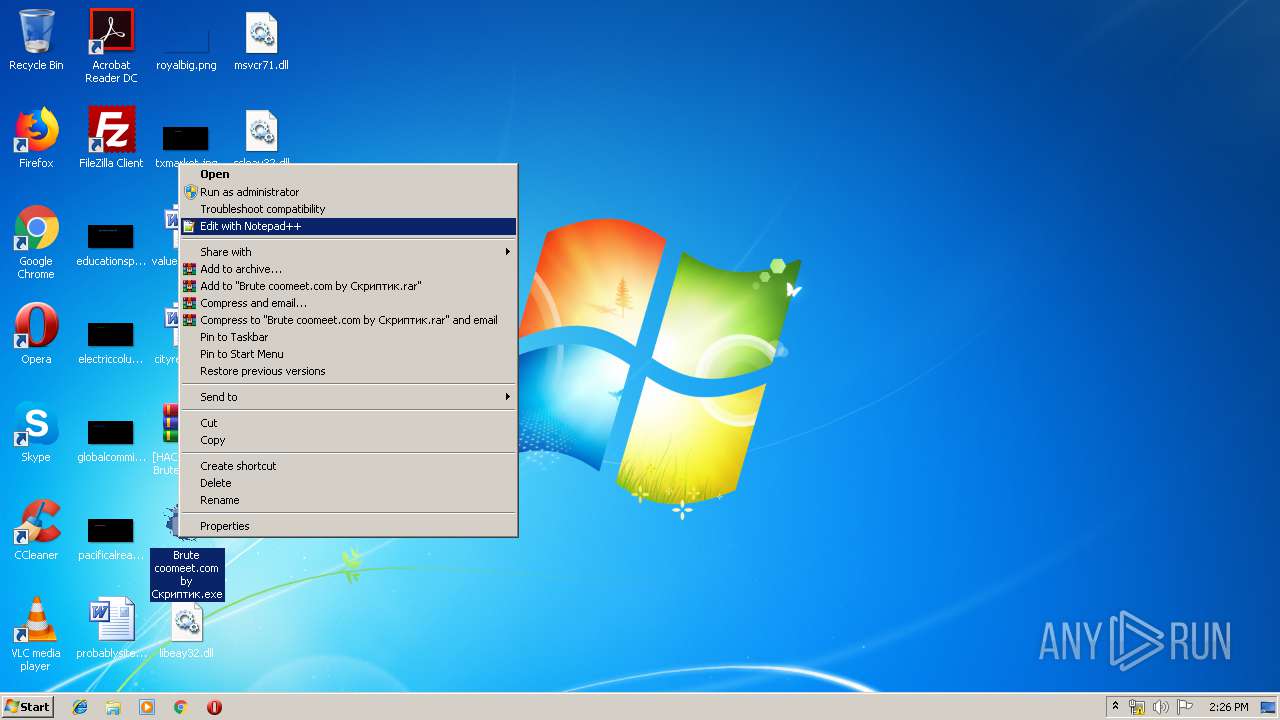Image resolution: width=1280 pixels, height=720 pixels.
Task: Select msvcr71.dll file icon
Action: (261, 41)
